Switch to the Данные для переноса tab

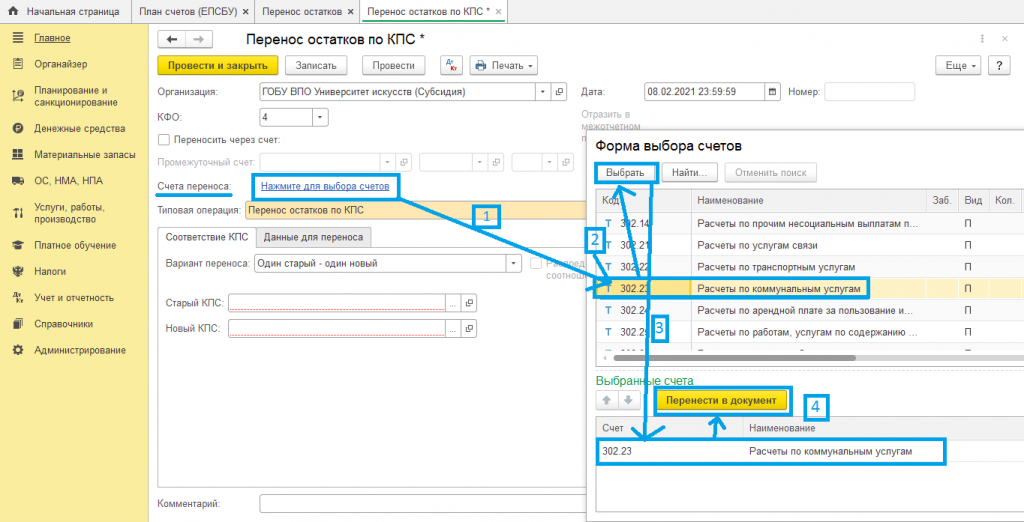[314, 237]
